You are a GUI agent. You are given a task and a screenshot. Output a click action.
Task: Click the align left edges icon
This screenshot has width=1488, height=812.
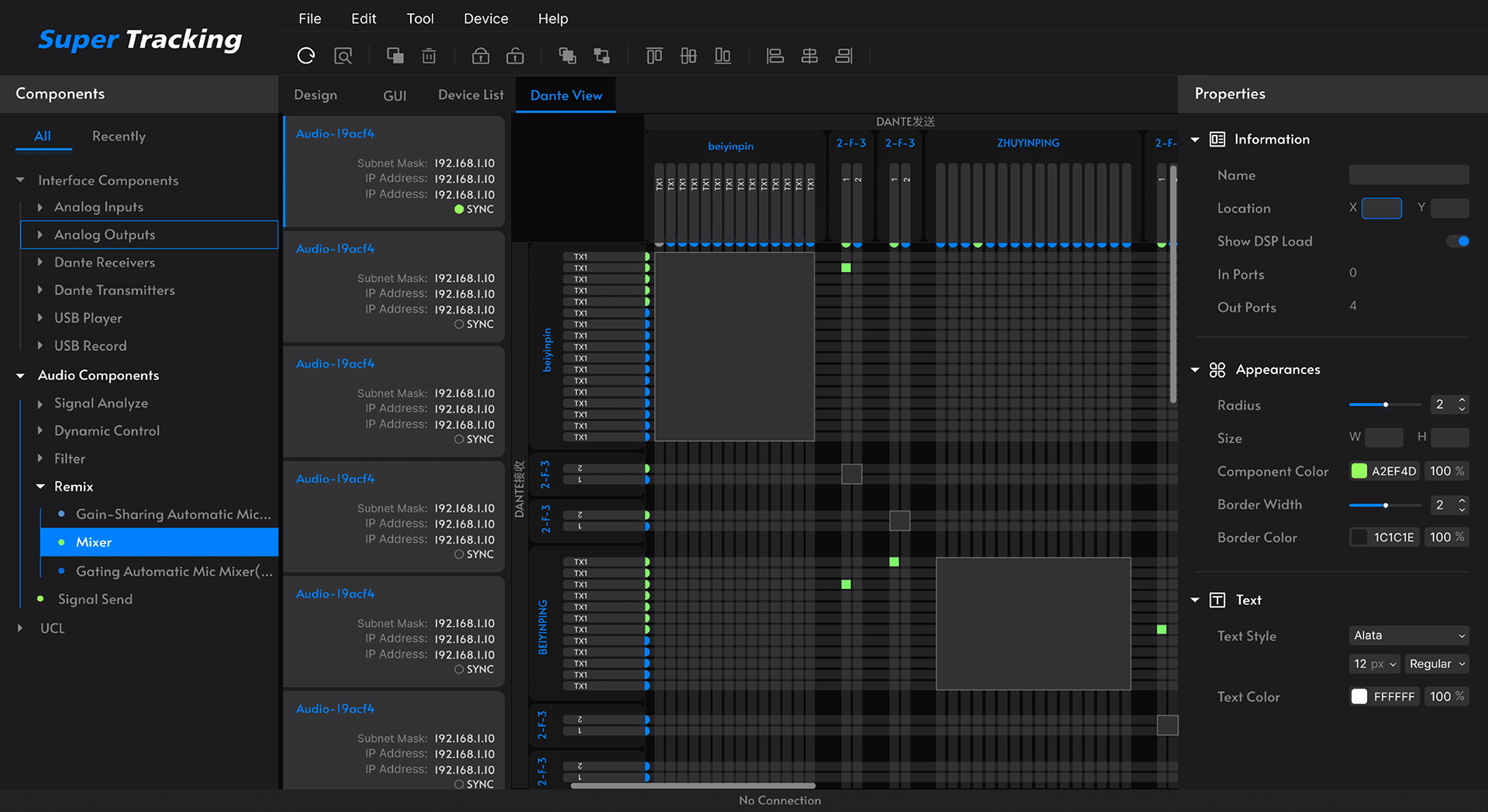pyautogui.click(x=775, y=56)
